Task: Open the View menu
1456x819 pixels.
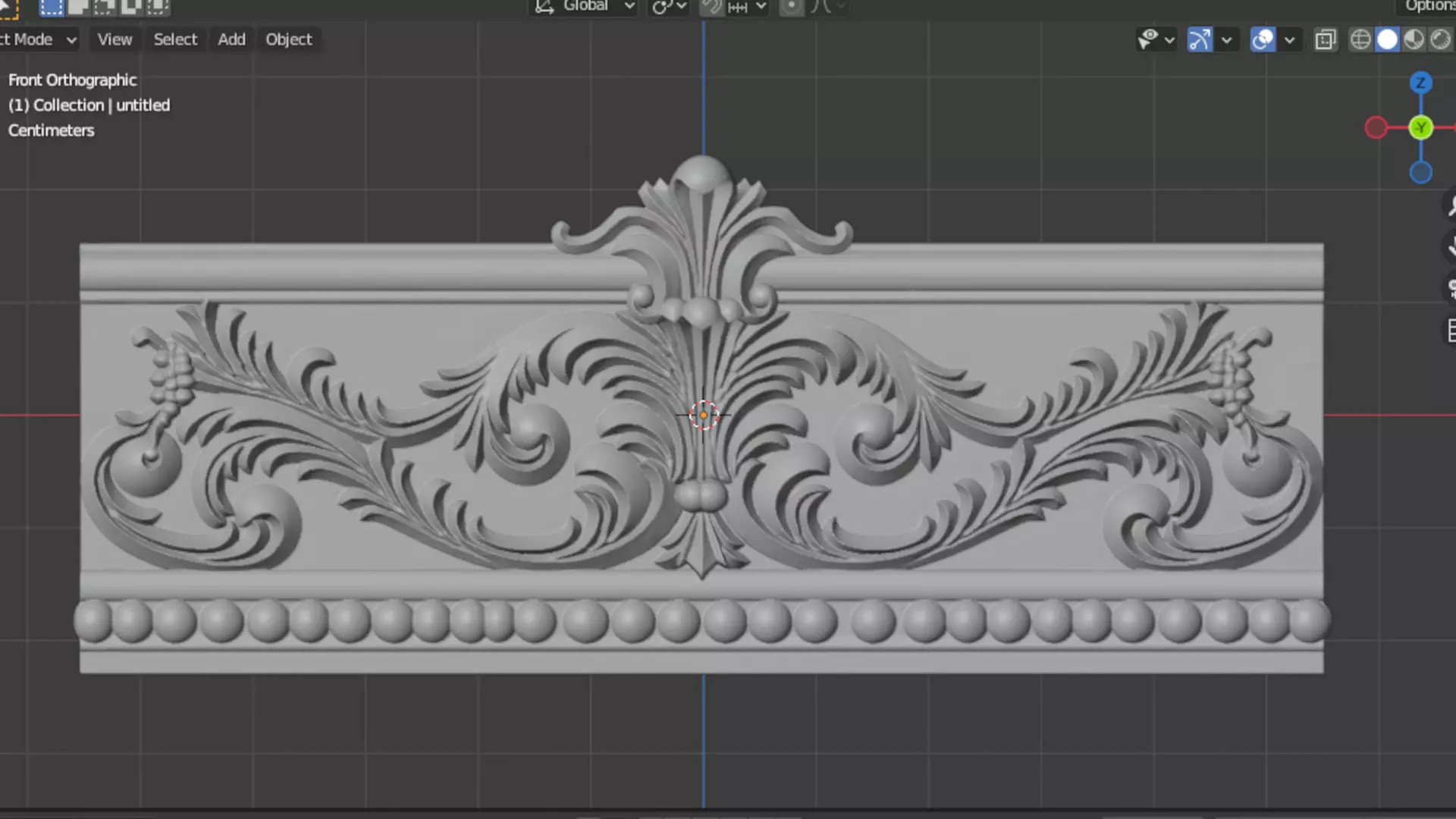Action: tap(115, 39)
